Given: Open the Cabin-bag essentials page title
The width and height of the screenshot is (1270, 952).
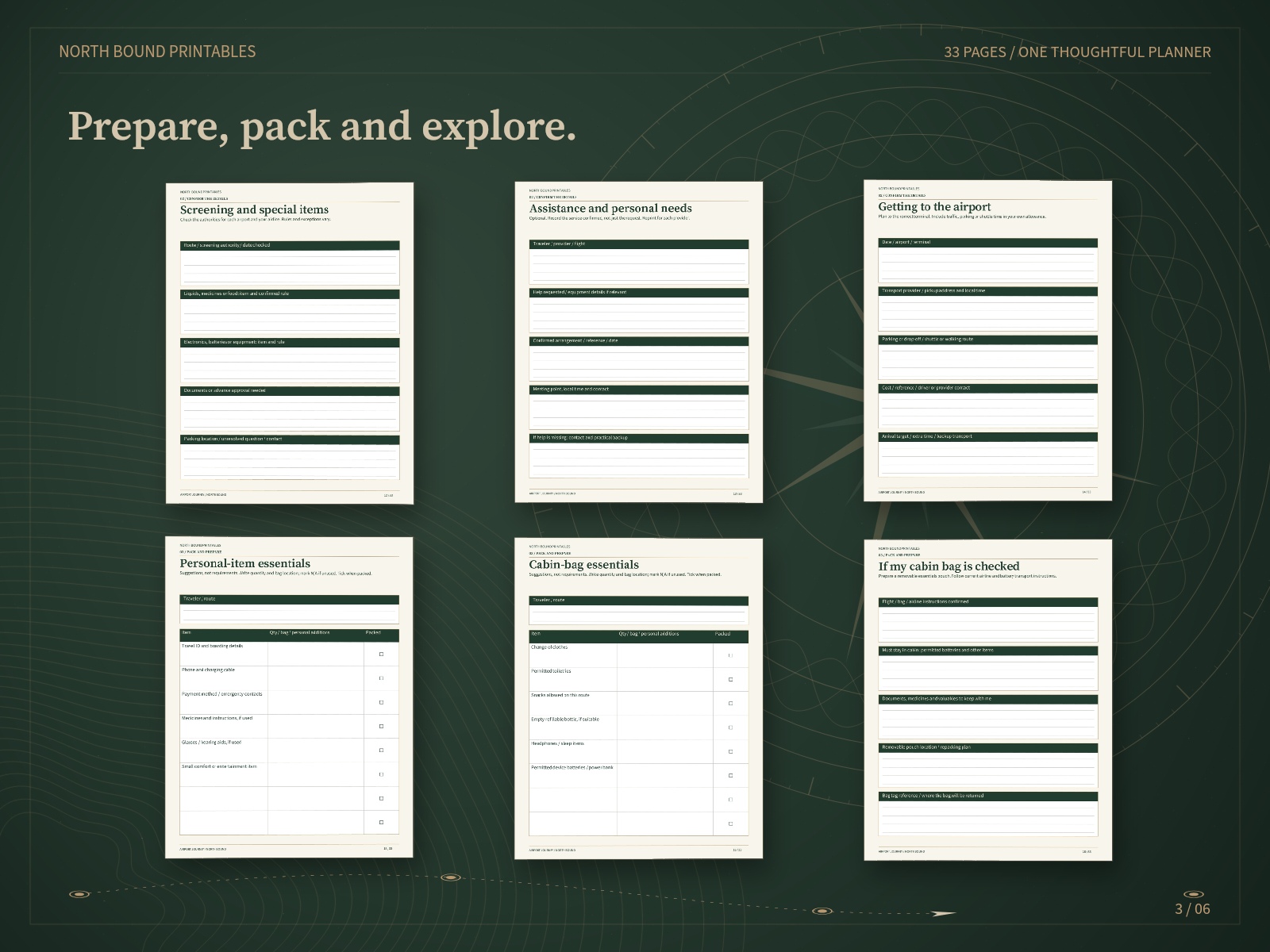Looking at the screenshot, I should tap(584, 565).
